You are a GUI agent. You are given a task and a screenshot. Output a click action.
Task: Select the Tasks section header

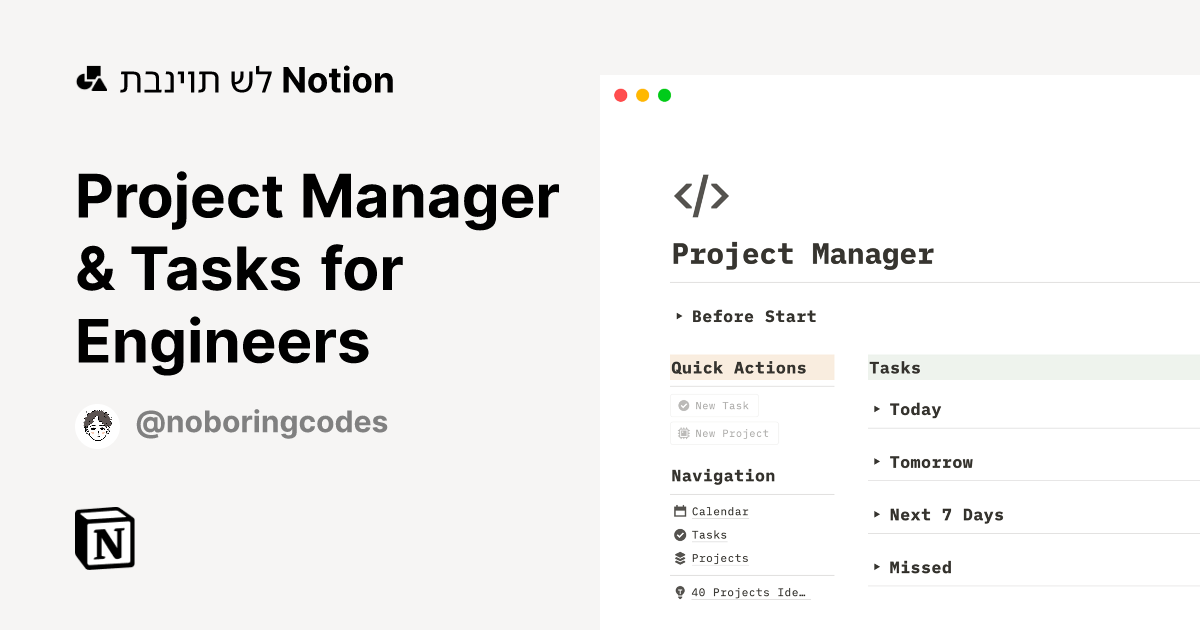(895, 368)
